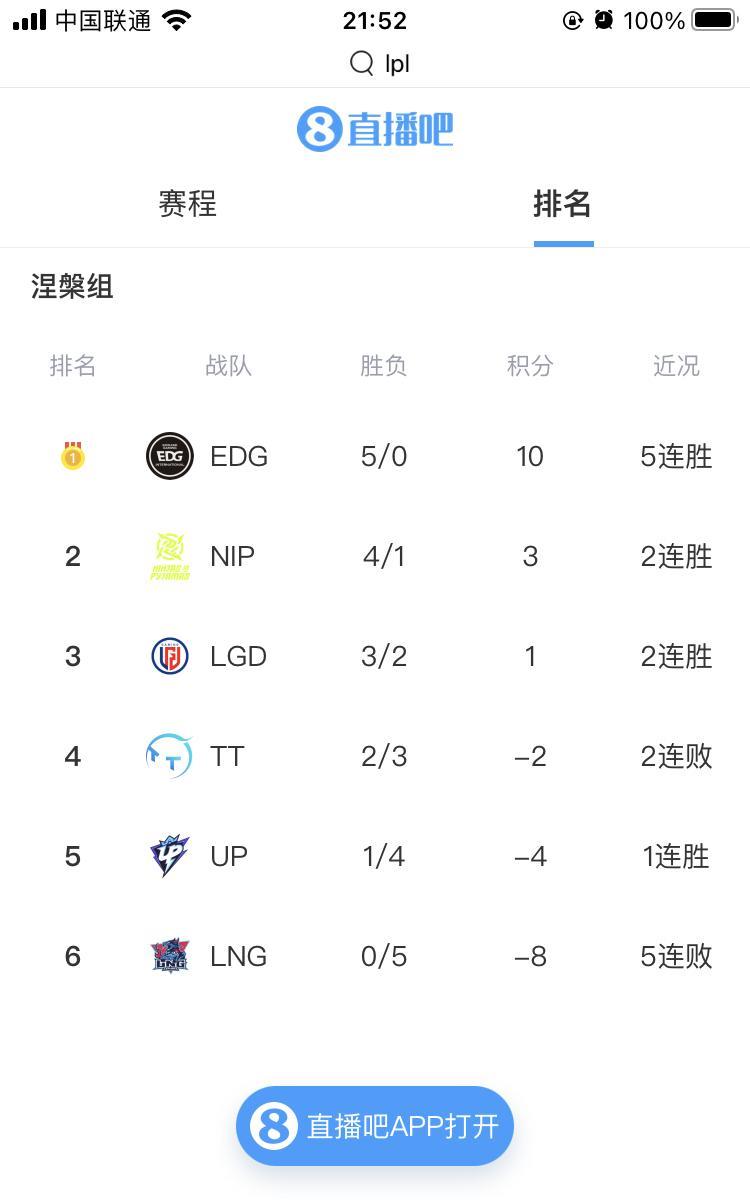This screenshot has width=750, height=1201.
Task: Tap the gold first-place medal icon
Action: [73, 456]
